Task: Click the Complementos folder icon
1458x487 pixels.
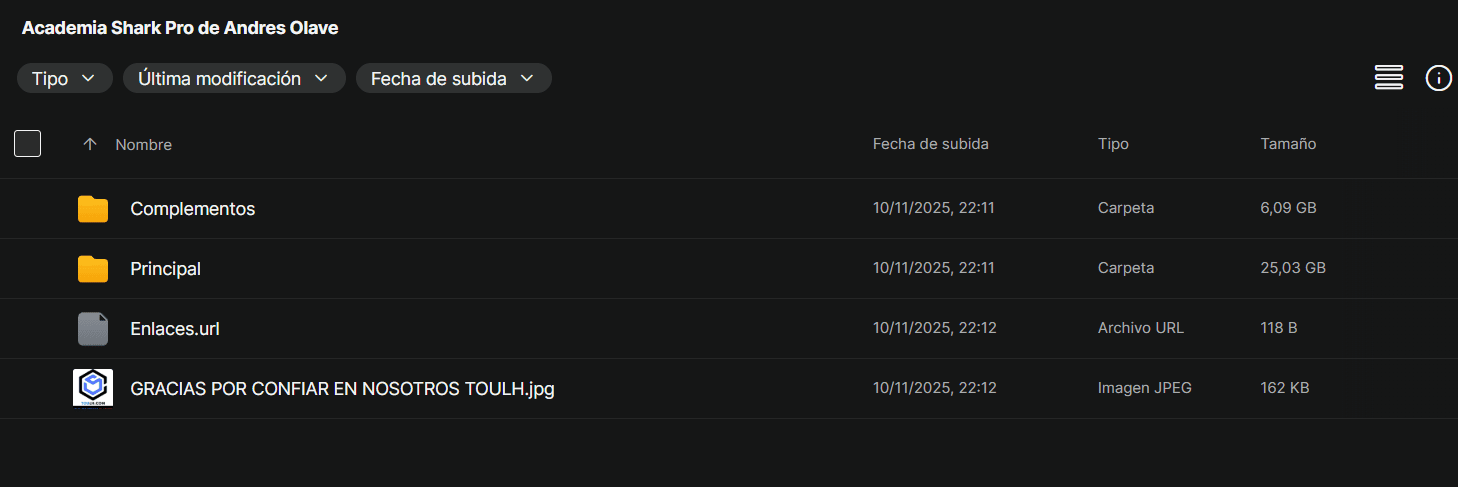Action: (93, 209)
